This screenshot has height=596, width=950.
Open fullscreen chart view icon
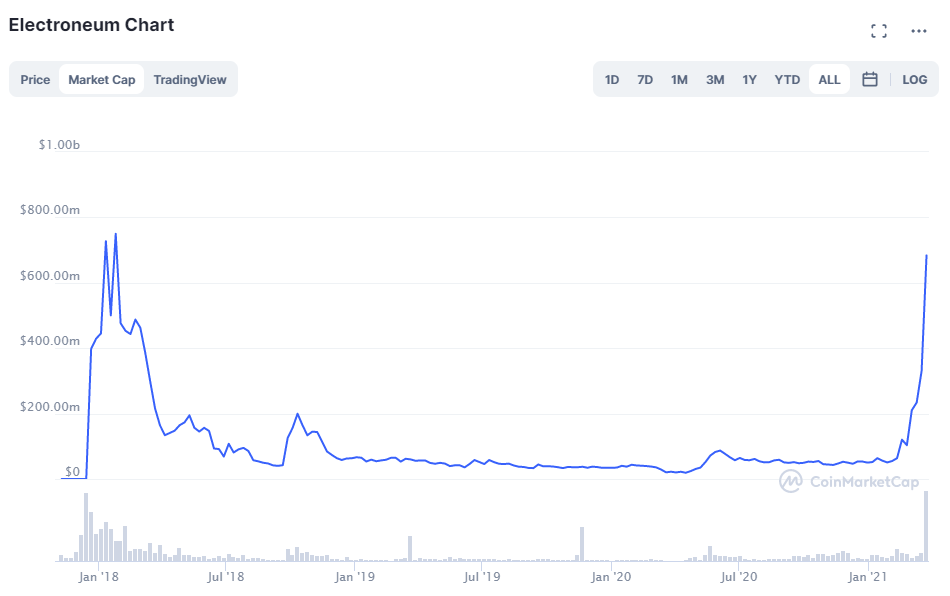[879, 31]
